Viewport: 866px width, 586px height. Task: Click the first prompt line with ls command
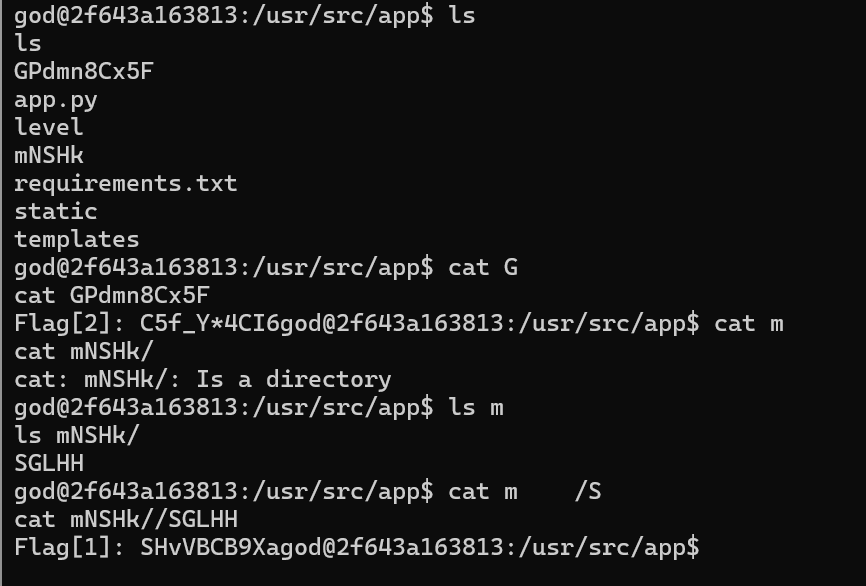pyautogui.click(x=245, y=15)
